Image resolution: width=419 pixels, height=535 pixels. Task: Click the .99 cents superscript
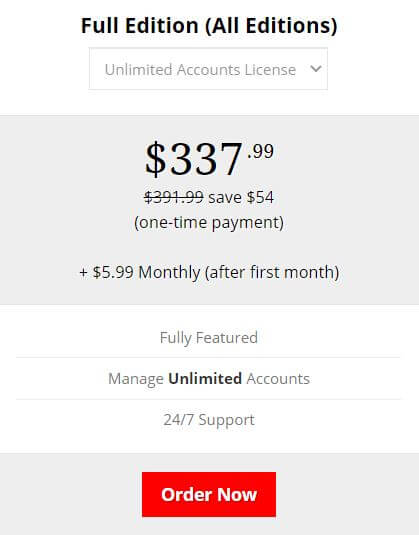261,151
